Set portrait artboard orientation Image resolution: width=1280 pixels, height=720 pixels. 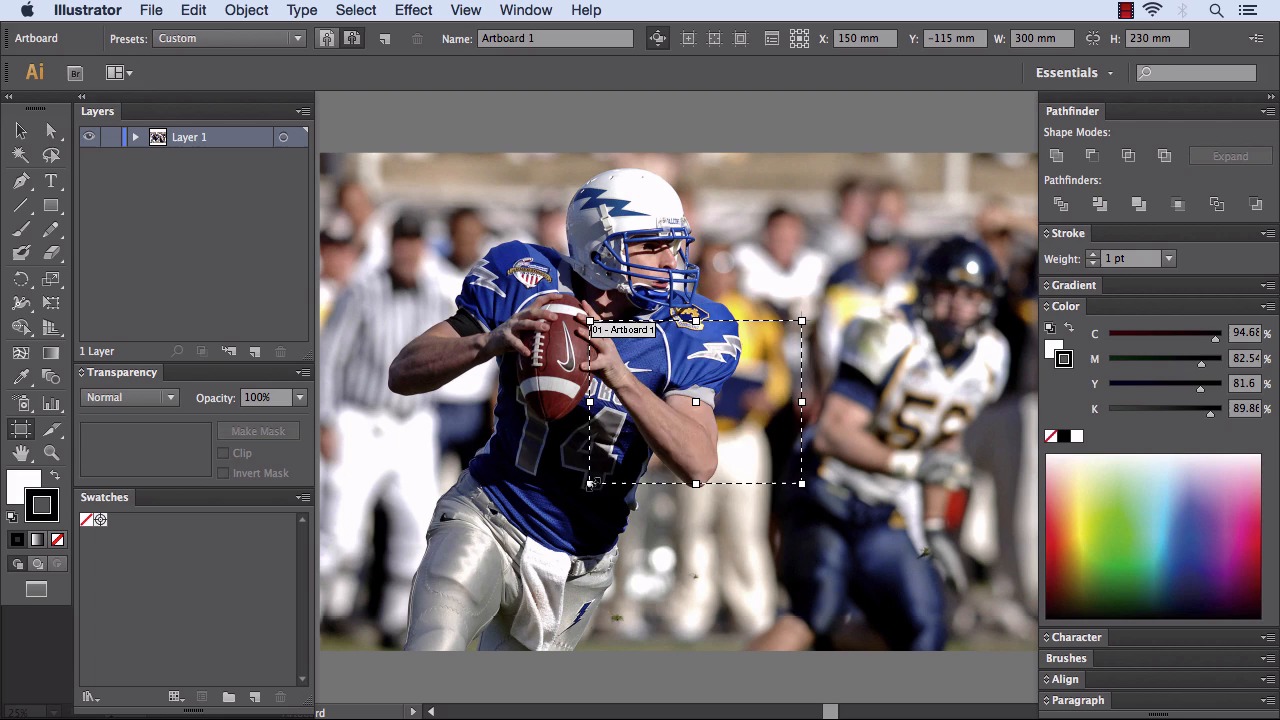pyautogui.click(x=327, y=38)
